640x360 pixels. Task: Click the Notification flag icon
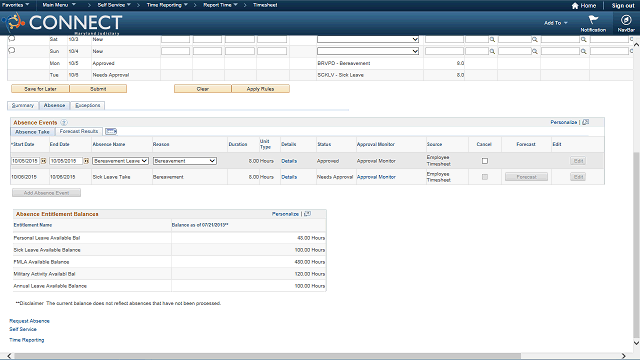593,20
